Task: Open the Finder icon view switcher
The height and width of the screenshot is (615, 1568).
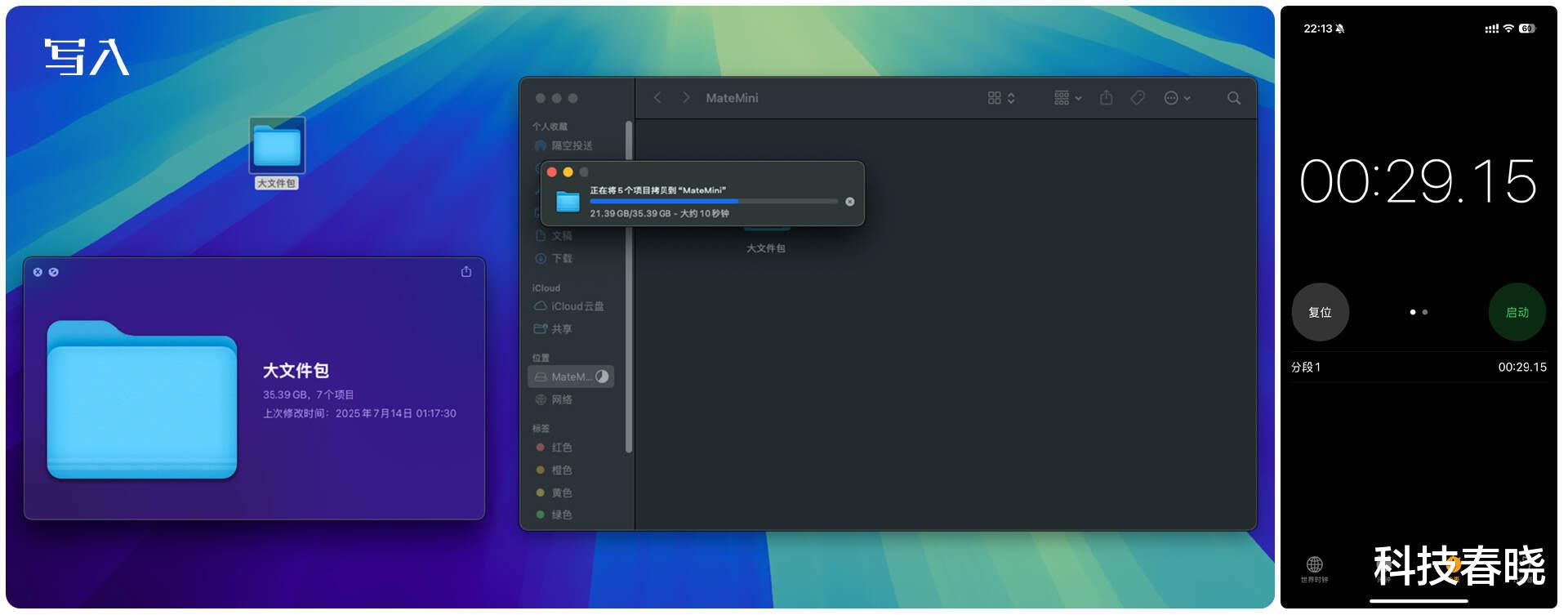Action: (x=1001, y=98)
